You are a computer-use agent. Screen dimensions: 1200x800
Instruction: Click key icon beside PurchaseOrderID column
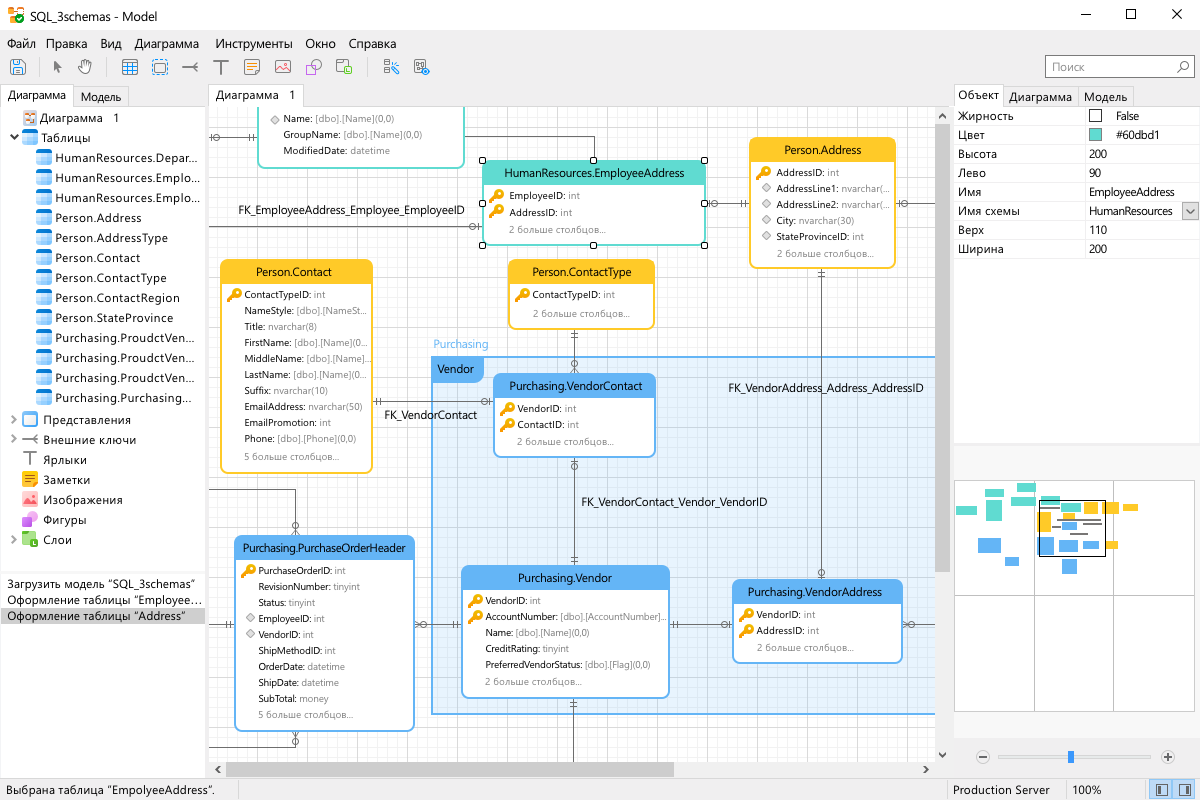click(x=249, y=571)
